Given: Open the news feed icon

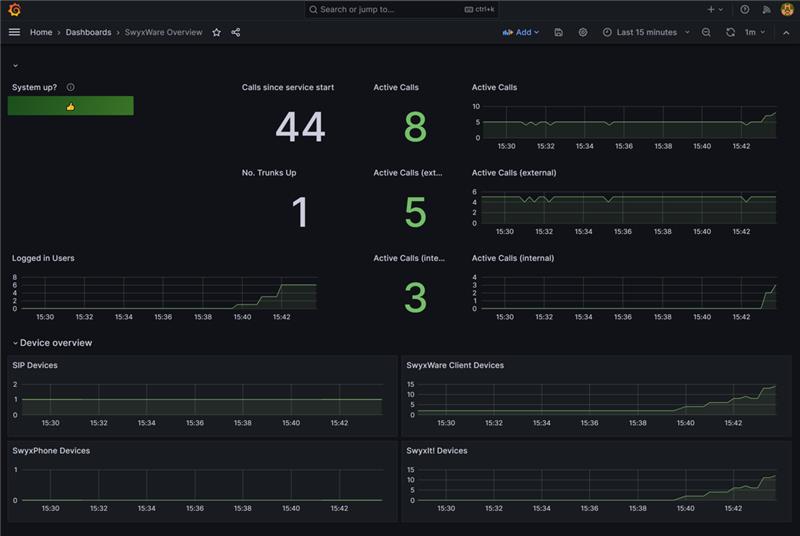Looking at the screenshot, I should tap(766, 9).
